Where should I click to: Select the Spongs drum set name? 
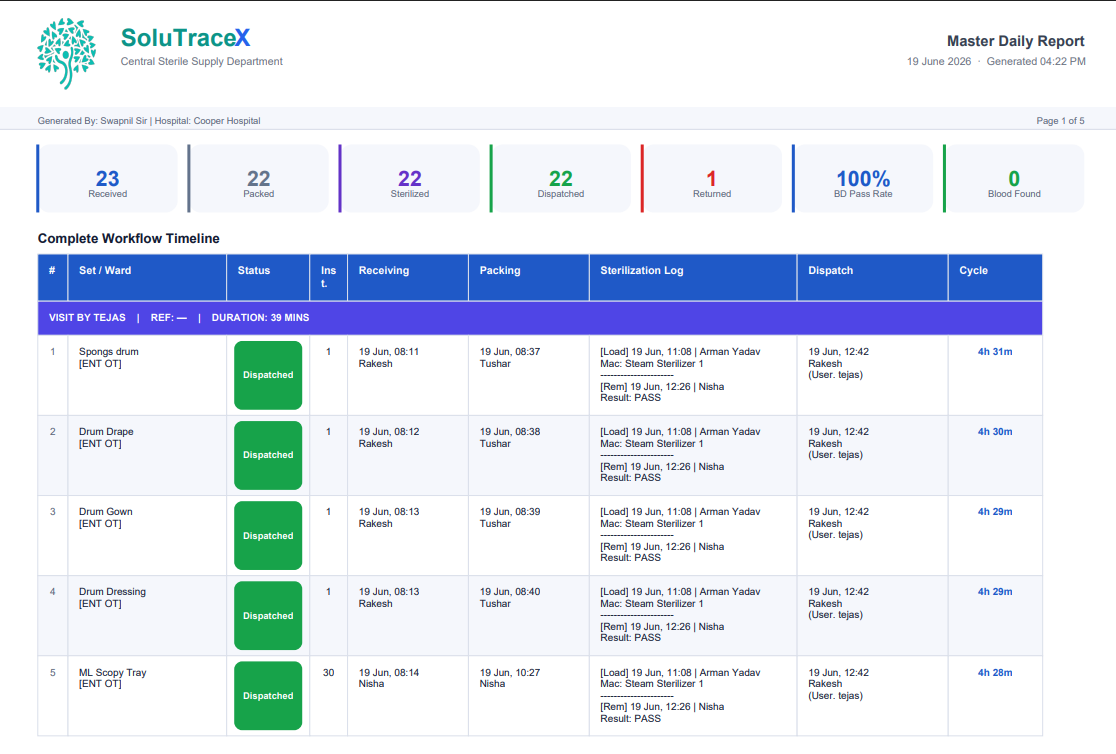(109, 352)
